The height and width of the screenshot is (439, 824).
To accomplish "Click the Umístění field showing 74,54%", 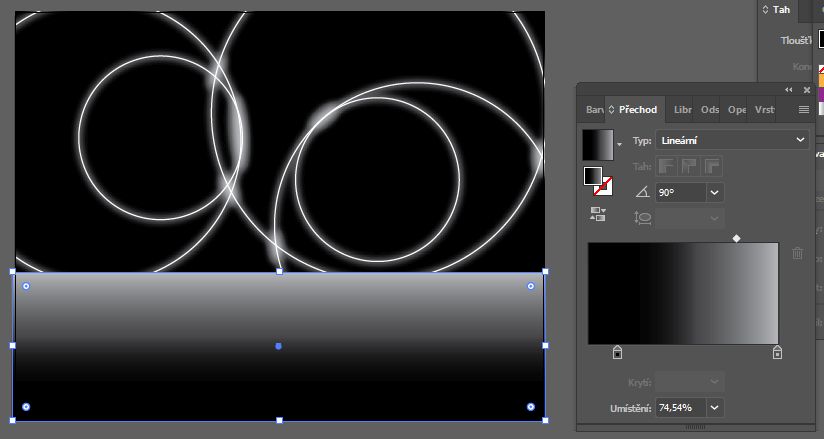I will 680,408.
